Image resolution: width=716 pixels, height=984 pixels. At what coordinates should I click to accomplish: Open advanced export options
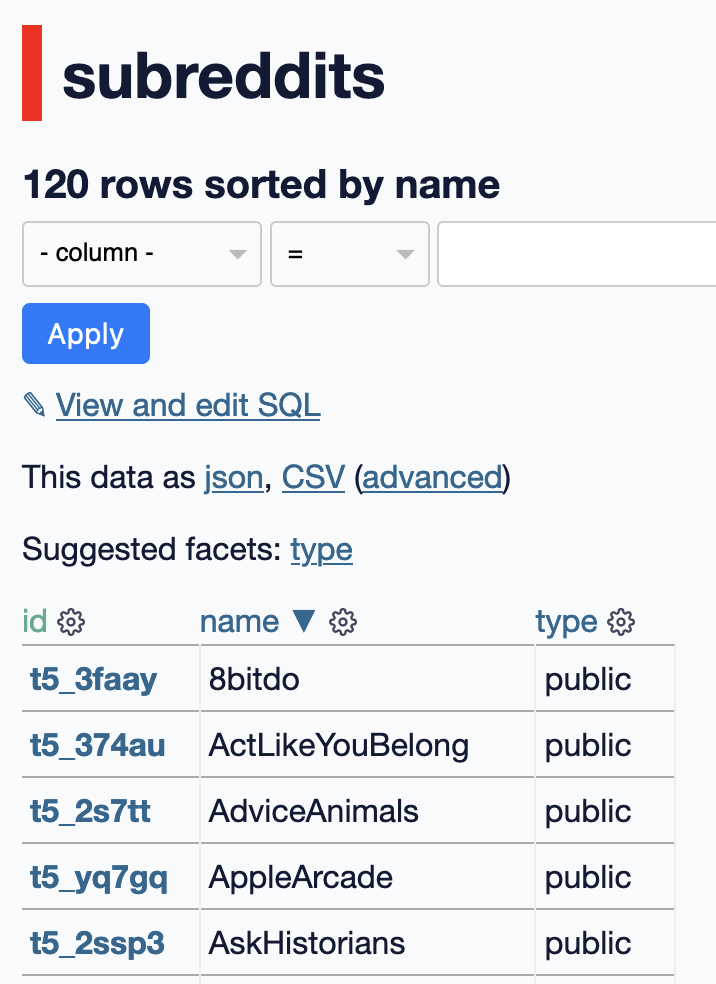(x=432, y=478)
